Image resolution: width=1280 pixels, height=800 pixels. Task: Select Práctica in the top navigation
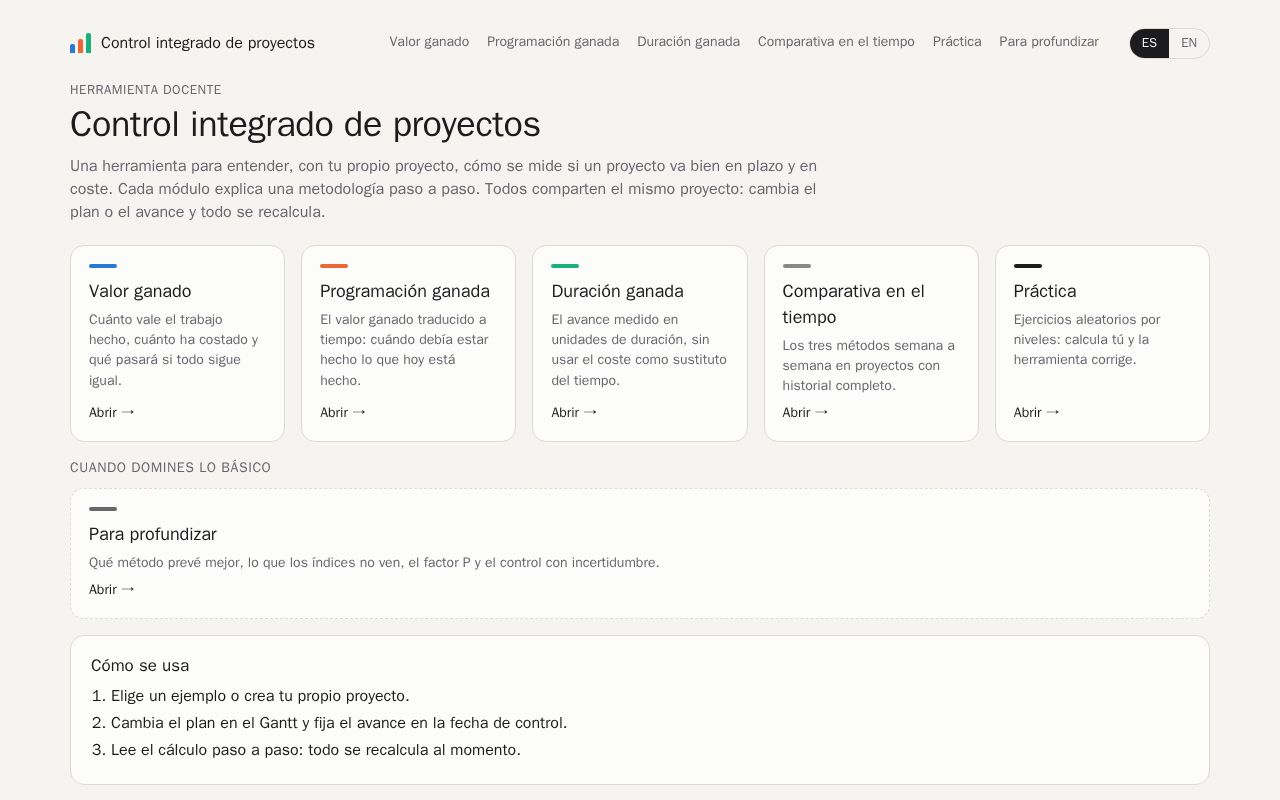pyautogui.click(x=957, y=42)
